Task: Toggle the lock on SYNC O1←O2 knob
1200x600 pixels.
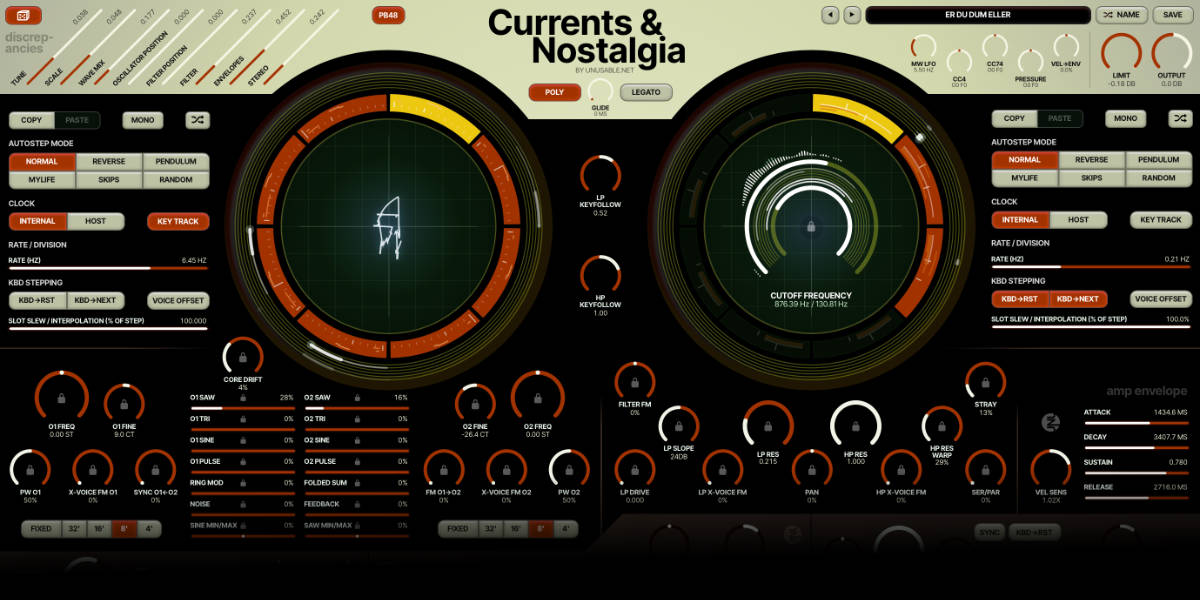Action: (x=155, y=471)
